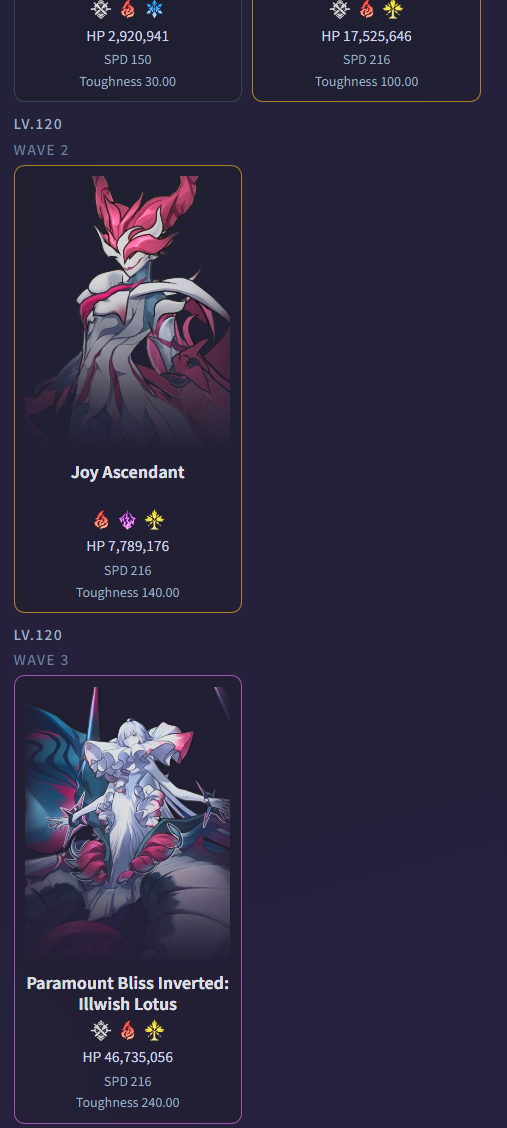The height and width of the screenshot is (1128, 507).
Task: Click the Physical weakness icon on Illwish Lotus
Action: coord(101,1031)
